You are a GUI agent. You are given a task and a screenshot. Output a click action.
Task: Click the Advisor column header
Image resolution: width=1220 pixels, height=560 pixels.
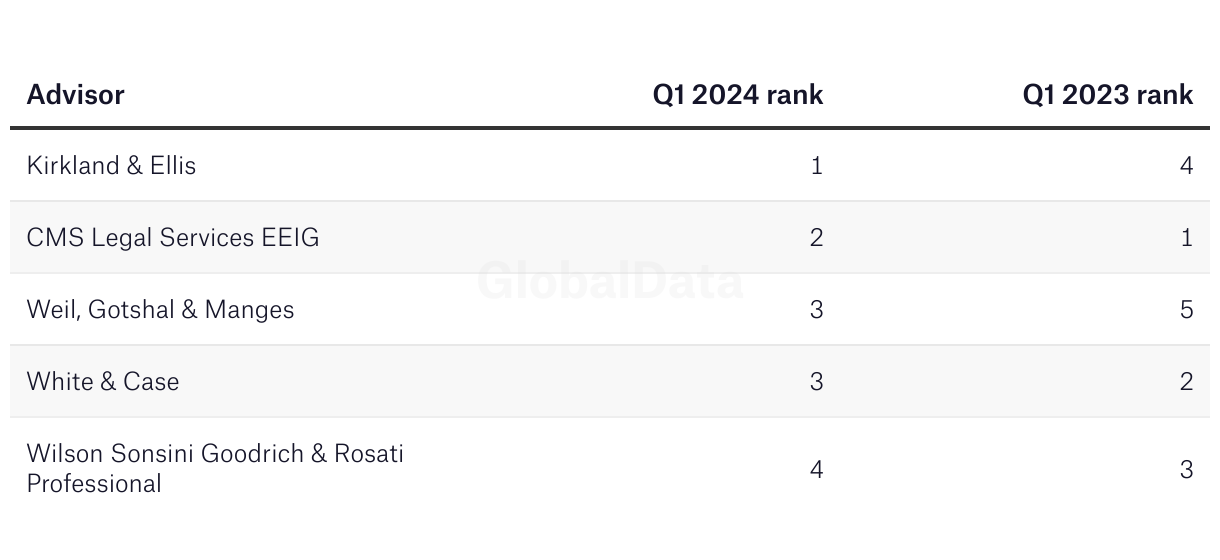pos(76,95)
